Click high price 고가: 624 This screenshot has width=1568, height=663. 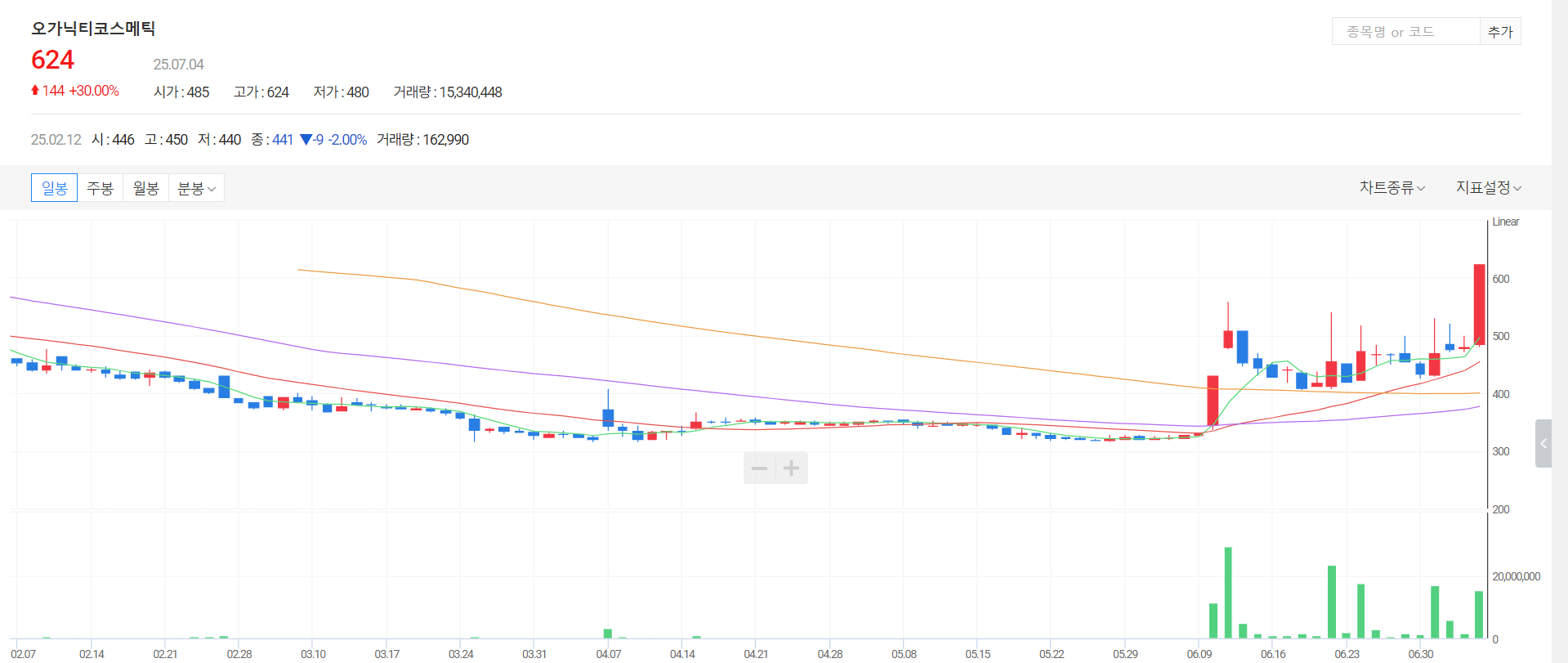[261, 92]
